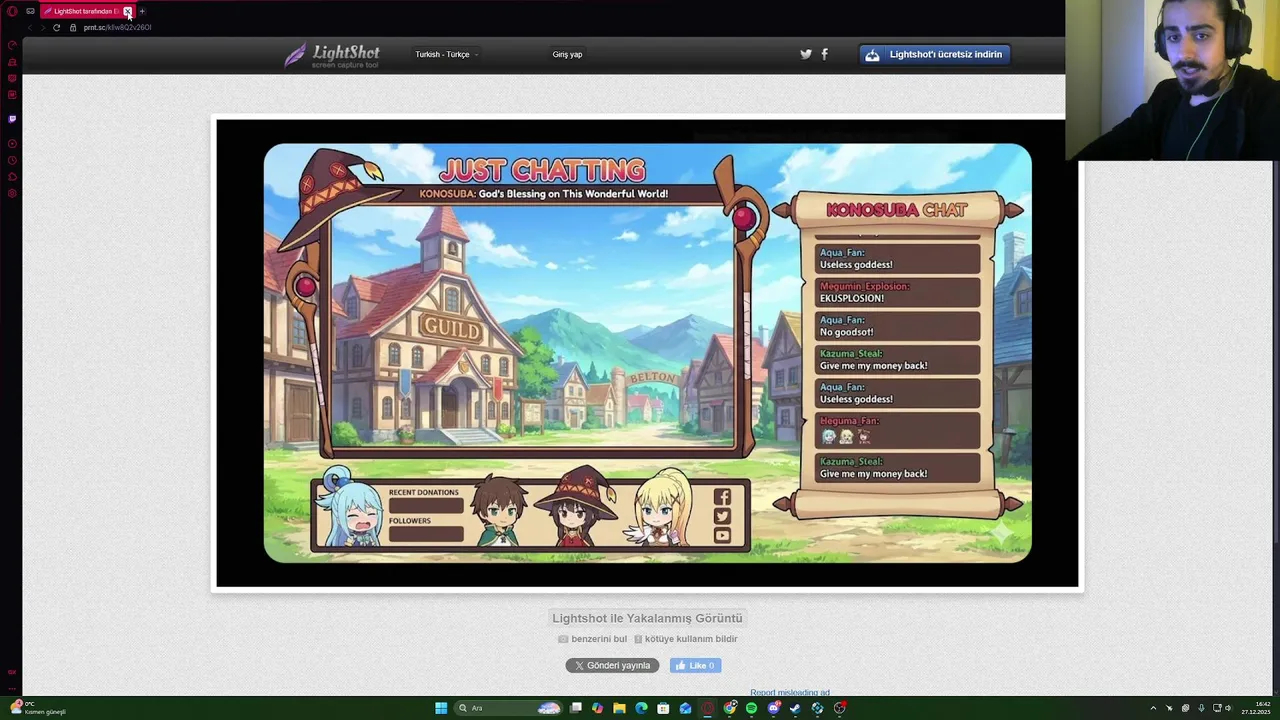Report abuse via kötüye kullanım bildir
This screenshot has width=1280, height=720.
(x=686, y=639)
